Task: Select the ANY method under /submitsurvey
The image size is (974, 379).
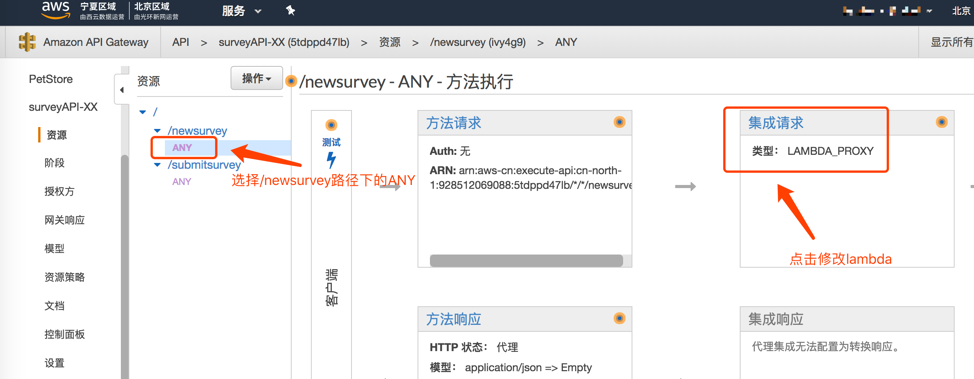Action: point(182,181)
